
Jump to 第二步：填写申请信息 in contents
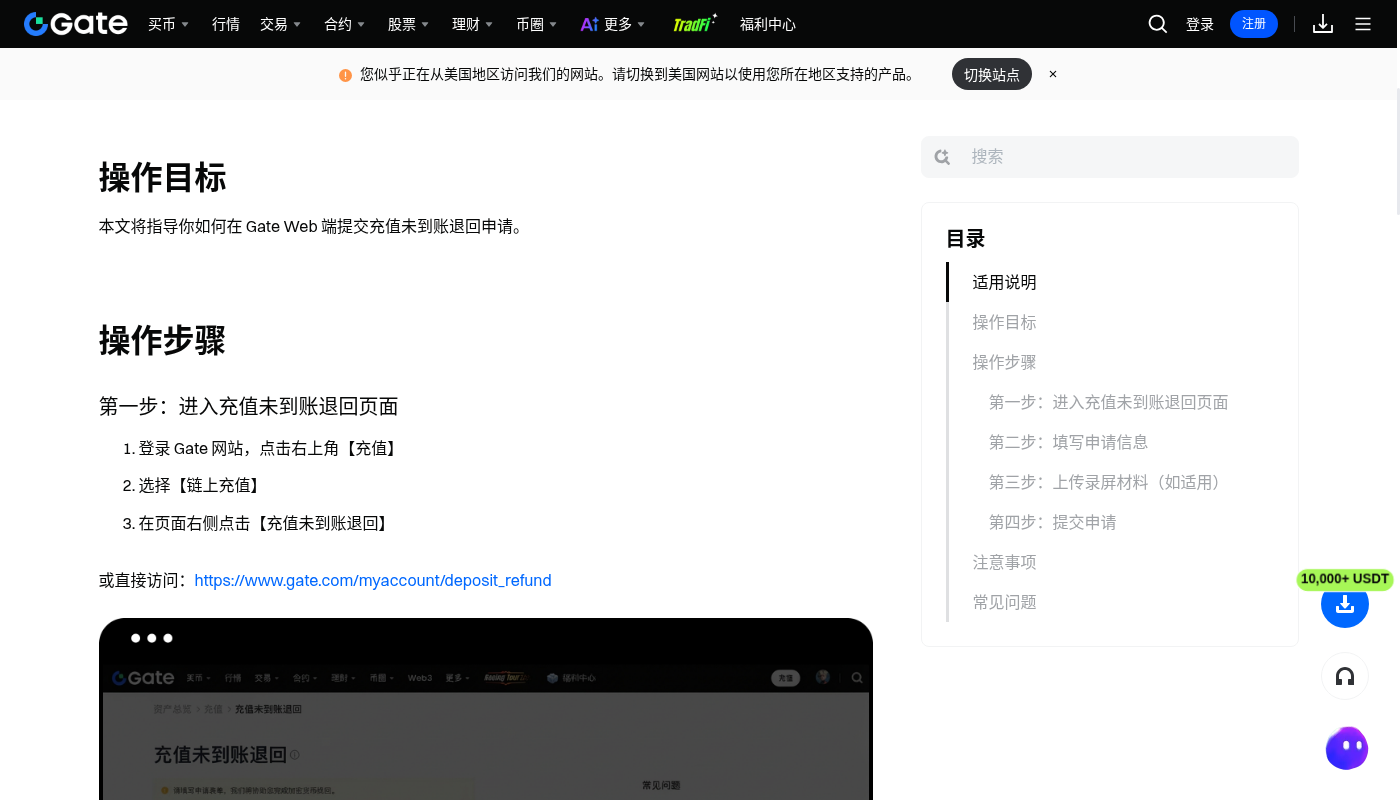(1069, 442)
